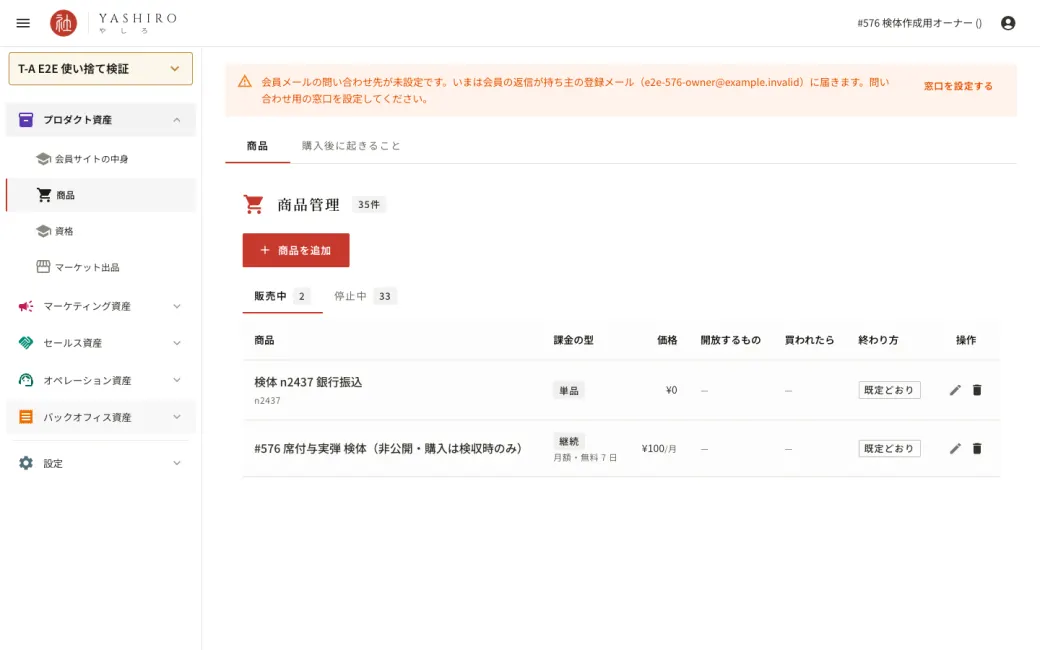This screenshot has height=650, width=1040.
Task: Click the warning triangle icon in banner
Action: [x=245, y=82]
